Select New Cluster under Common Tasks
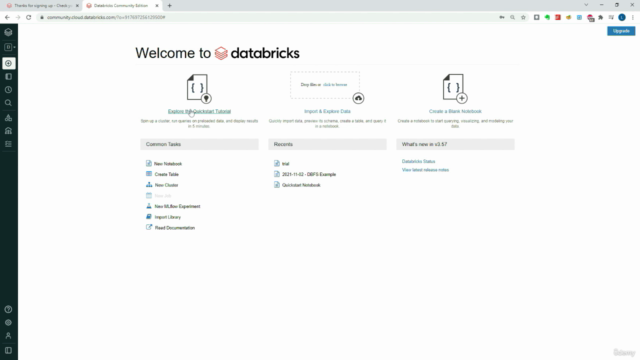640x360 pixels. (x=167, y=185)
